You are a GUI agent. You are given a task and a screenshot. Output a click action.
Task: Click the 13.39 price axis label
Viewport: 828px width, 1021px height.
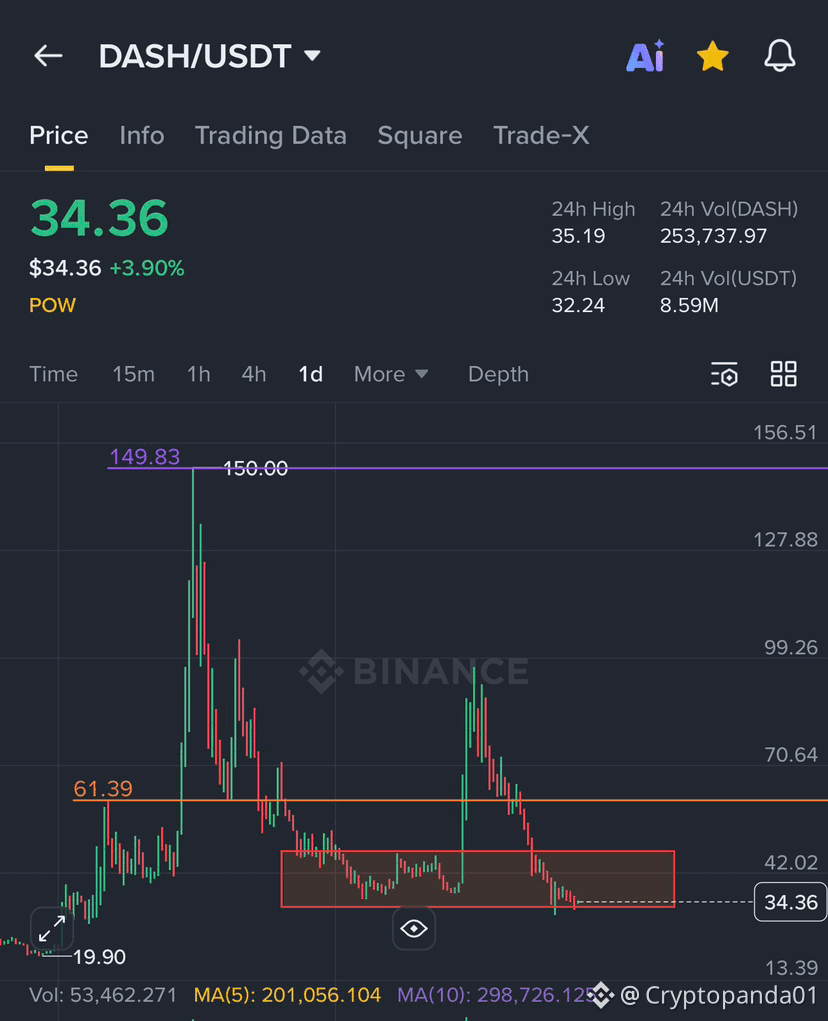click(791, 968)
